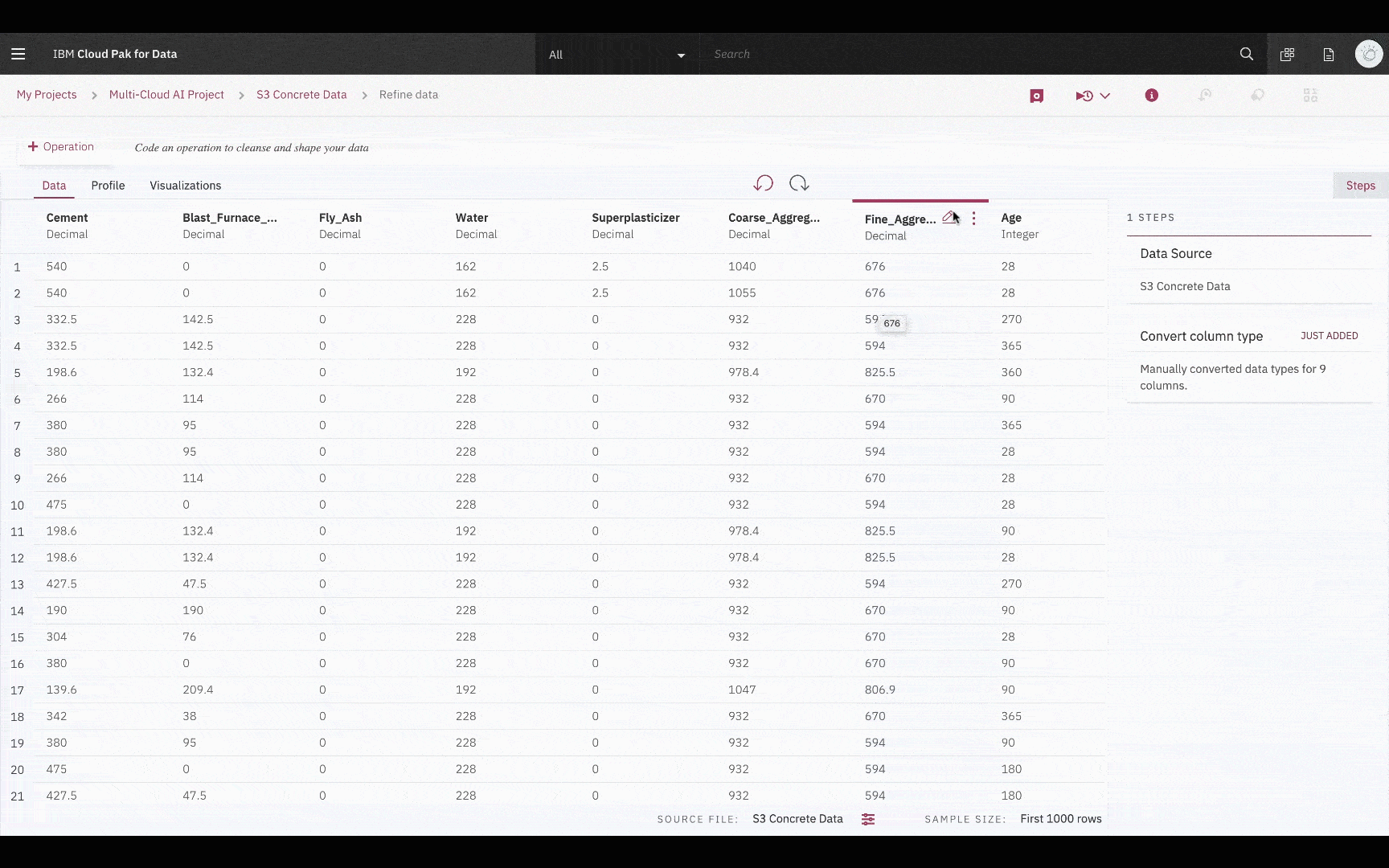The height and width of the screenshot is (868, 1389).
Task: Select the Coarse_Aggreg column header
Action: coord(774,218)
